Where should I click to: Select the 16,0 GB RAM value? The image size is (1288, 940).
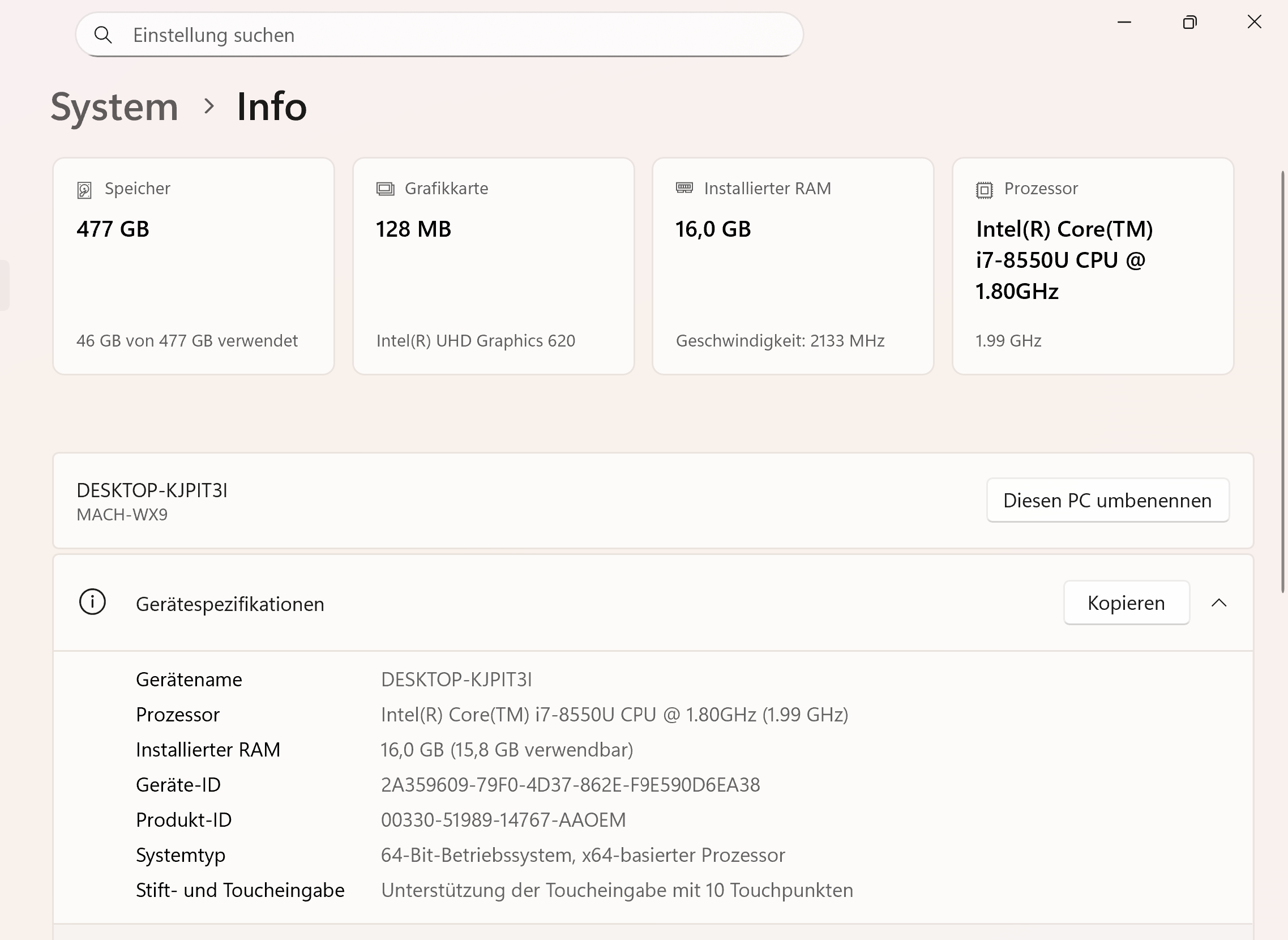[713, 229]
